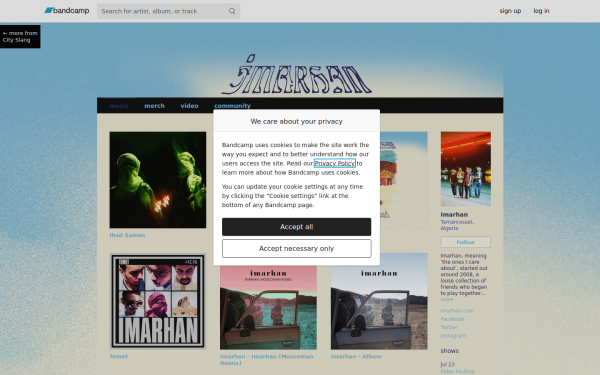Open the Facebook link
The height and width of the screenshot is (375, 600).
(452, 319)
